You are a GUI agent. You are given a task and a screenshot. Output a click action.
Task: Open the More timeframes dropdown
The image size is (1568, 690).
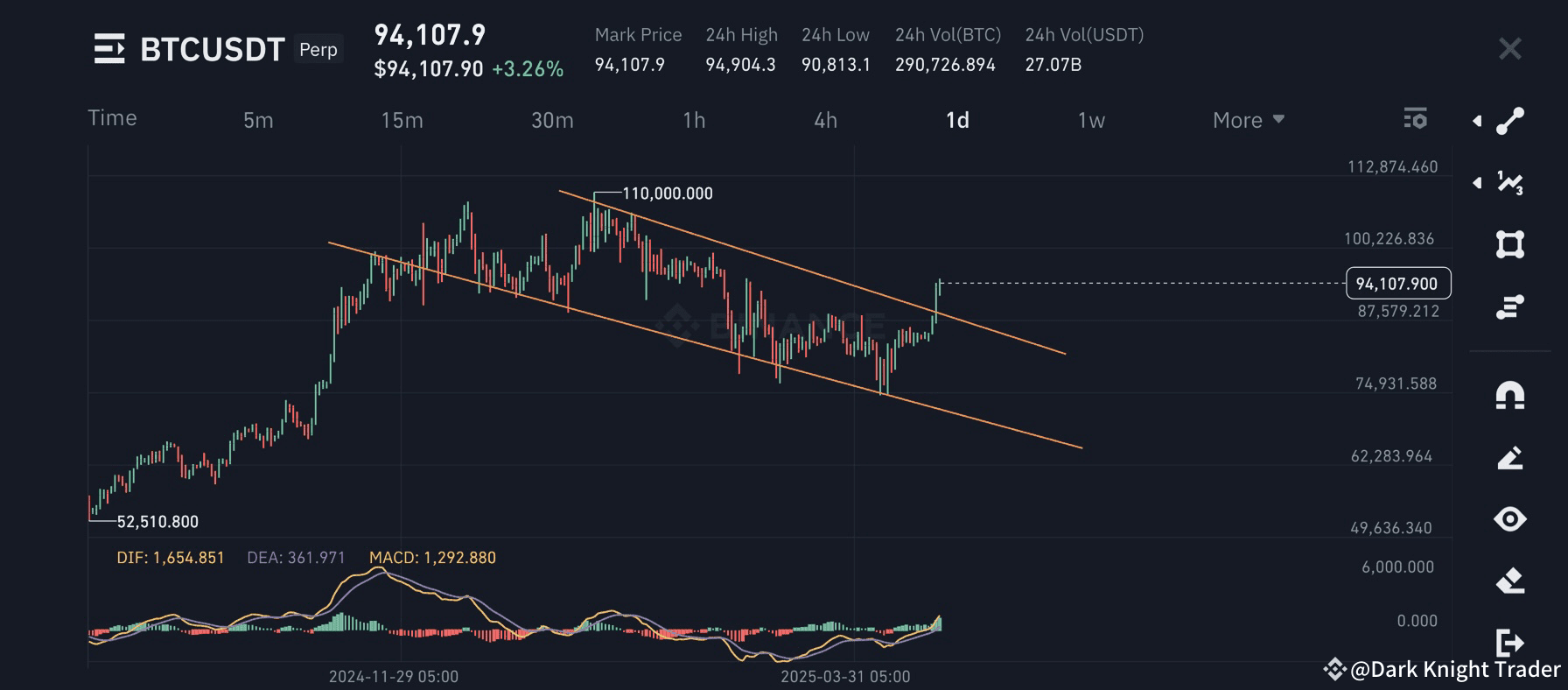[x=1249, y=120]
